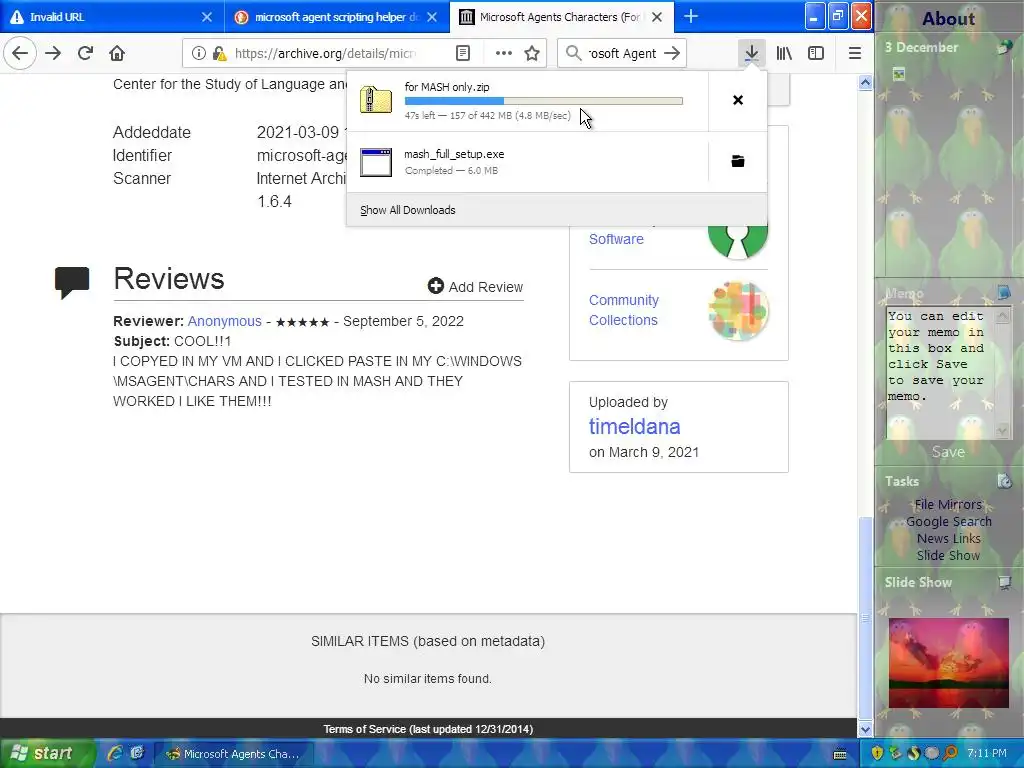Click the Reviews speech bubble icon
Screen dimensions: 1024x768
(72, 282)
